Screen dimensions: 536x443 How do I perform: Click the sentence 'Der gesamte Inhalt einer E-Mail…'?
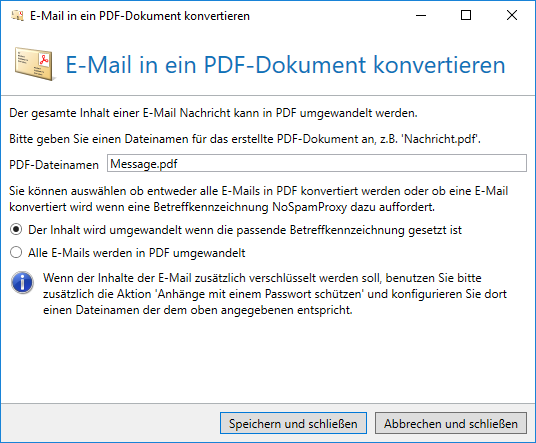pos(213,113)
